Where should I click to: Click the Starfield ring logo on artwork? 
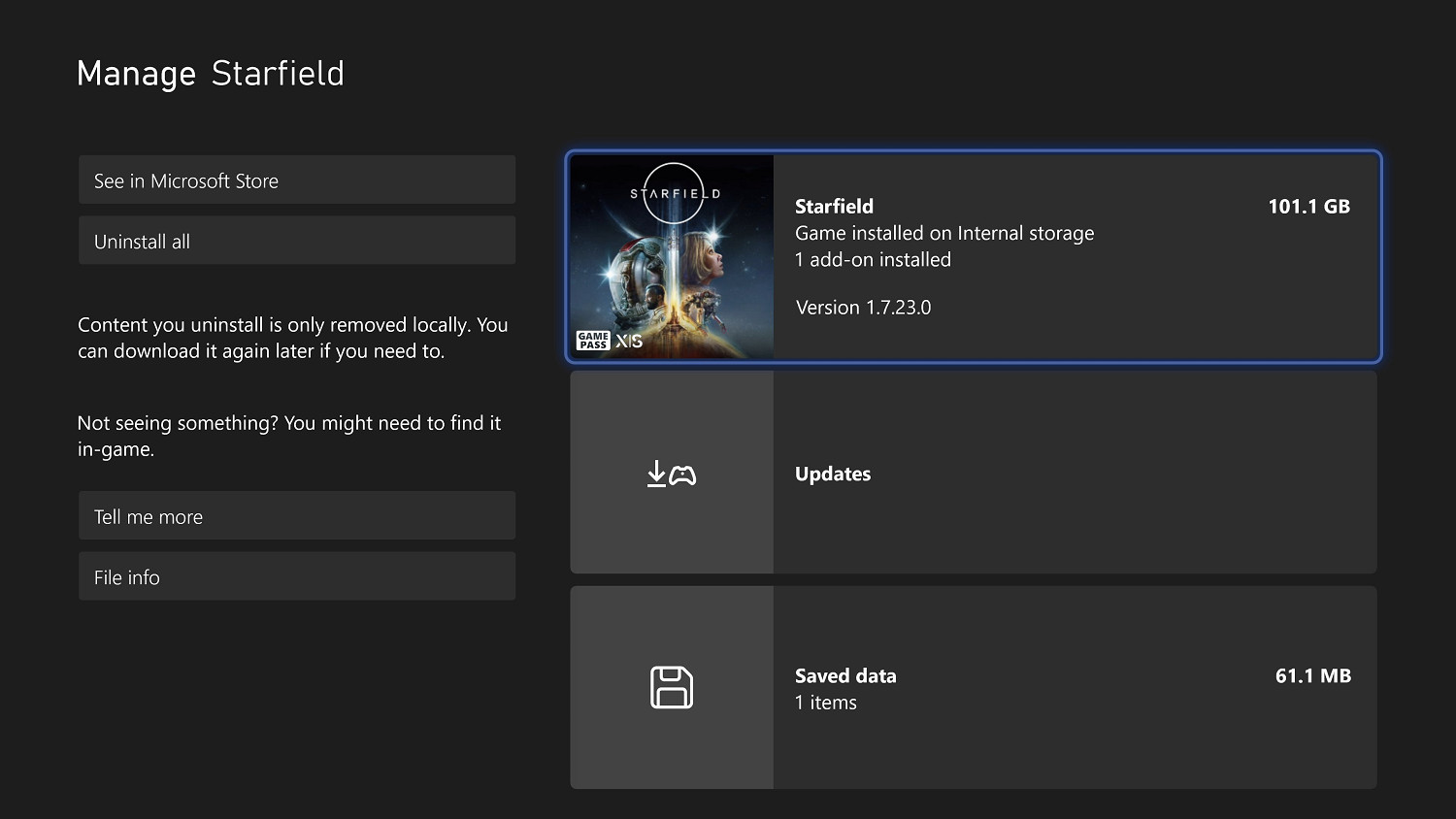point(674,193)
